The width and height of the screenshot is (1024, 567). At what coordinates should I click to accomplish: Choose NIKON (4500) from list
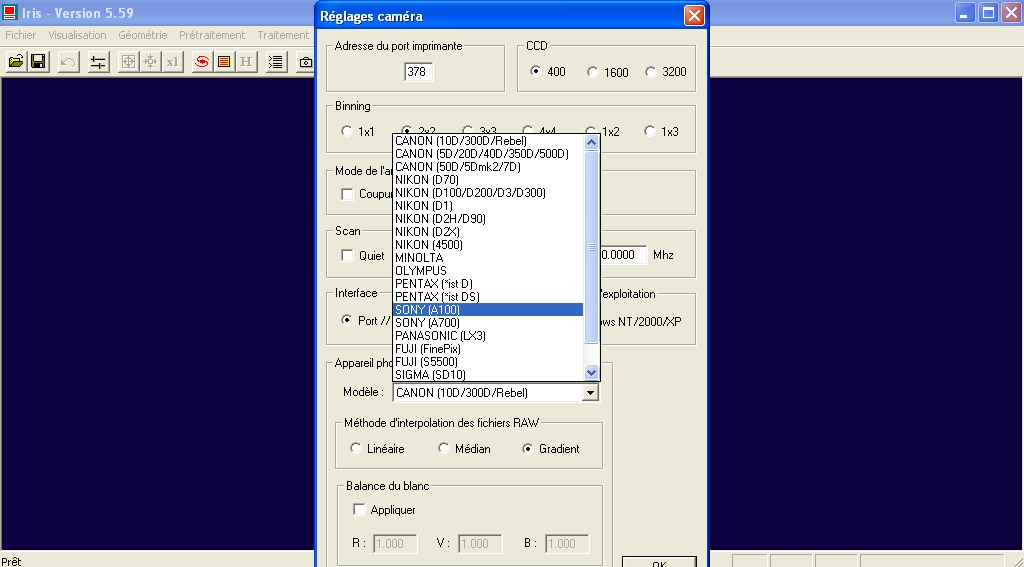tap(488, 245)
